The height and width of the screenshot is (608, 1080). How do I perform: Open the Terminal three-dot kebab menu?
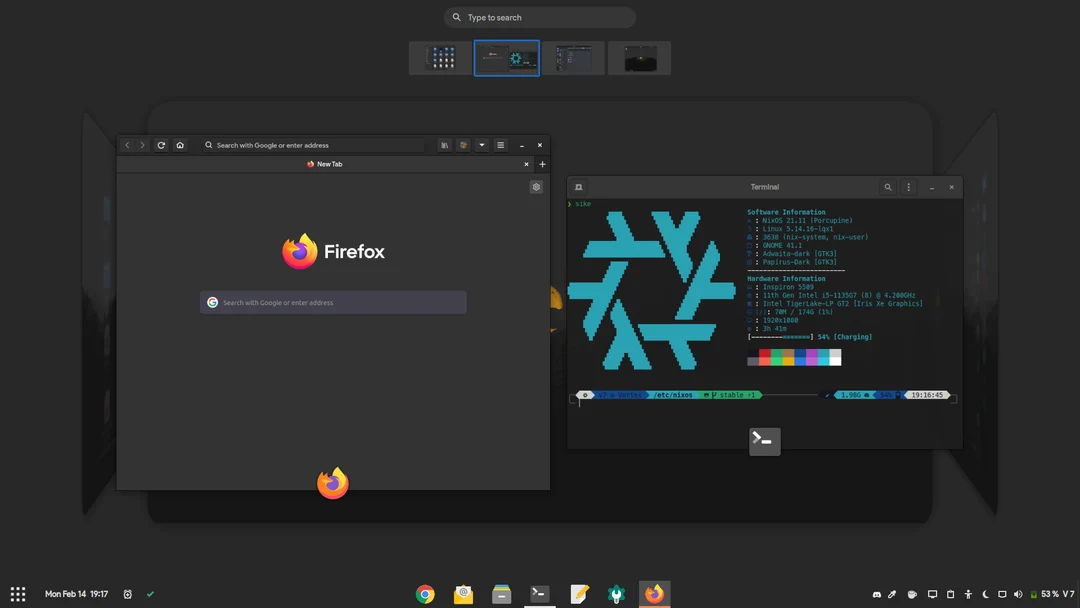pyautogui.click(x=908, y=187)
